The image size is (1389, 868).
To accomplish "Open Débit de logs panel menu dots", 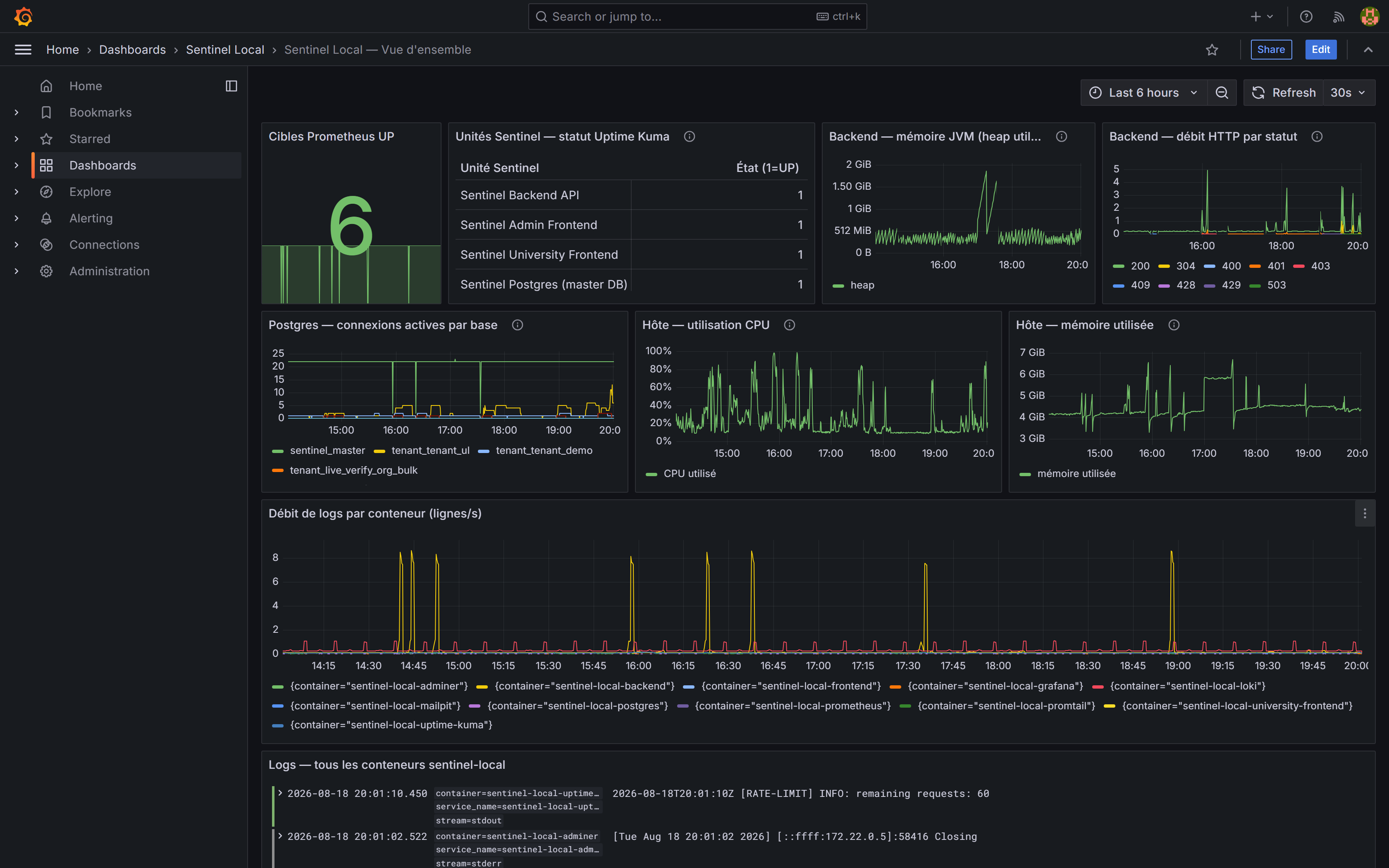I will pyautogui.click(x=1365, y=514).
